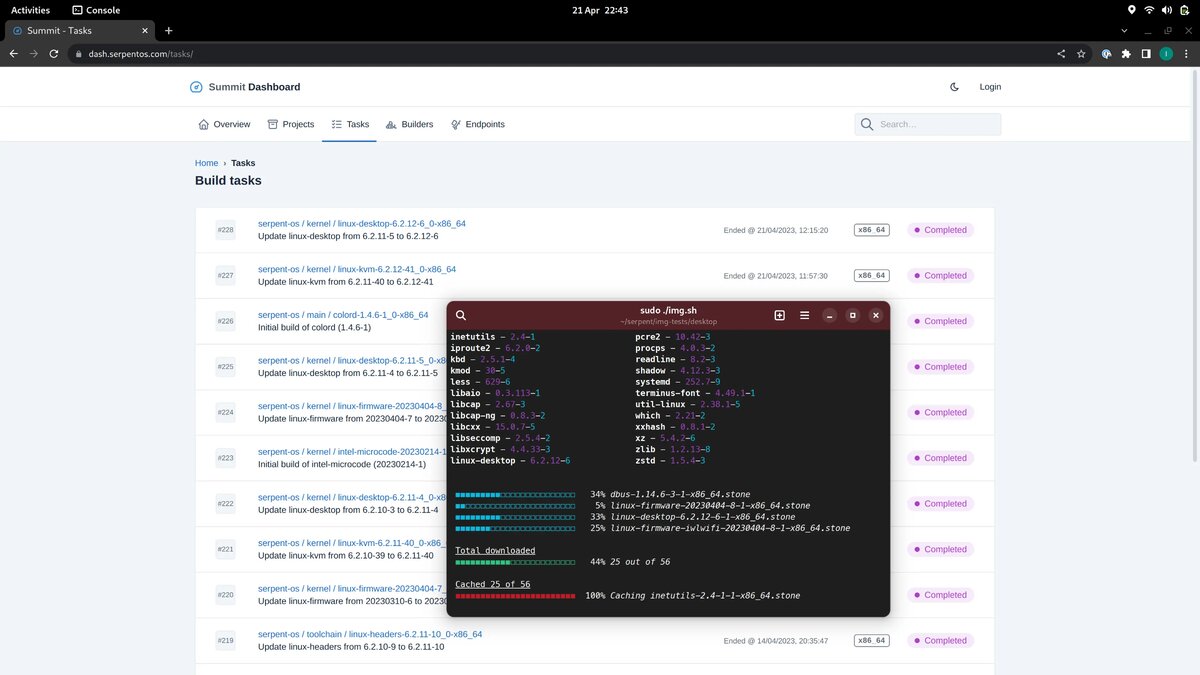The width and height of the screenshot is (1200, 675).
Task: Click Completed badge on task #227
Action: 940,276
